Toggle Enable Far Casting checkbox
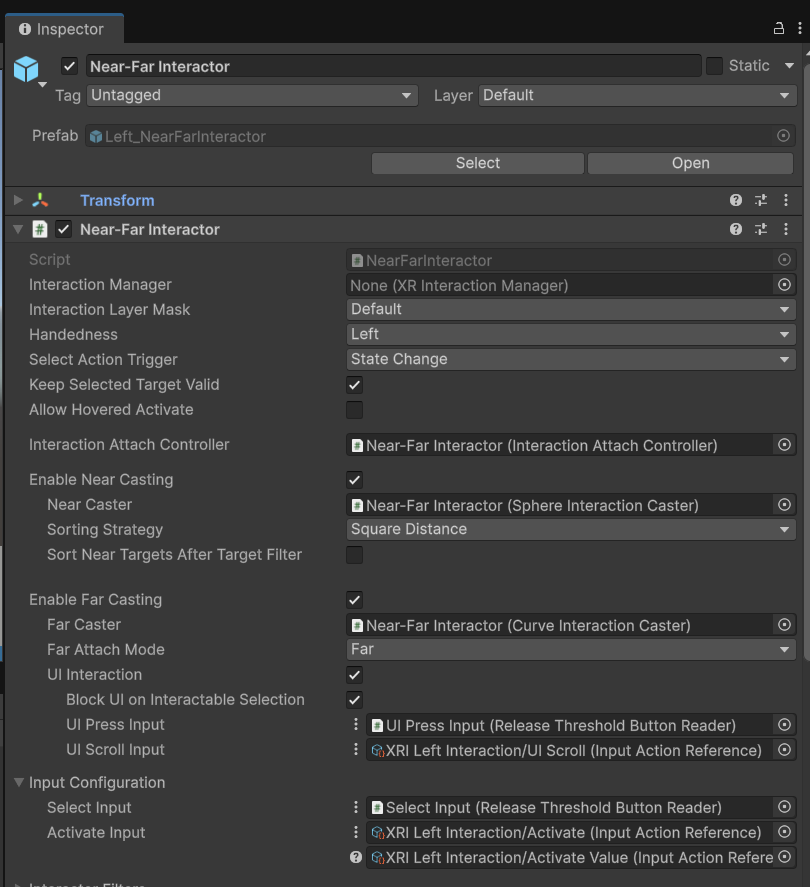This screenshot has width=810, height=887. 354,600
